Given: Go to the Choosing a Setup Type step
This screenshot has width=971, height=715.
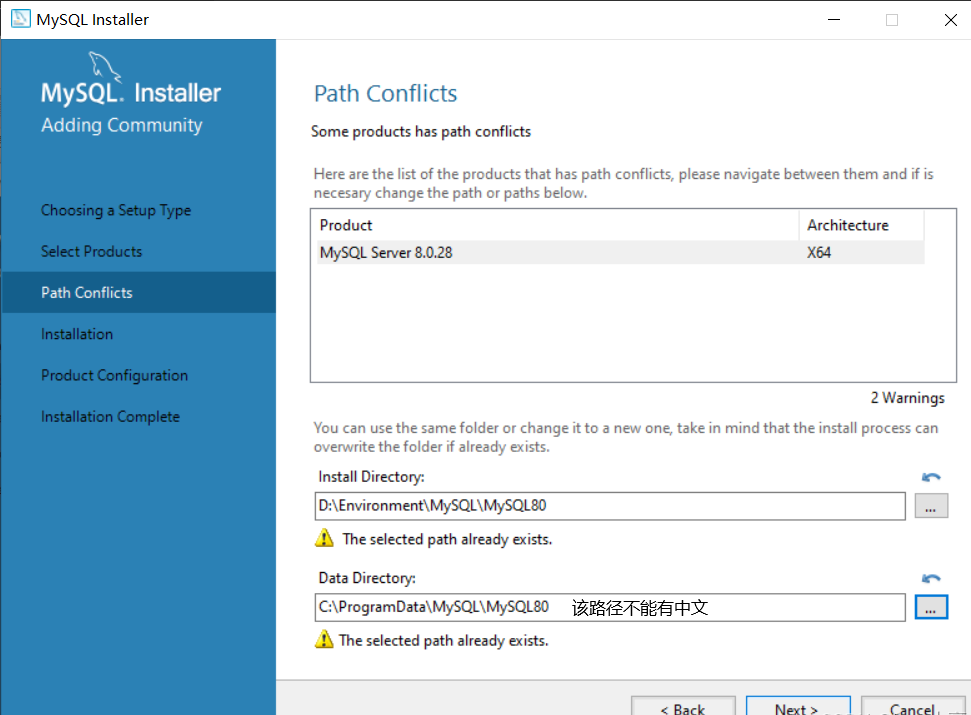Looking at the screenshot, I should pos(116,210).
